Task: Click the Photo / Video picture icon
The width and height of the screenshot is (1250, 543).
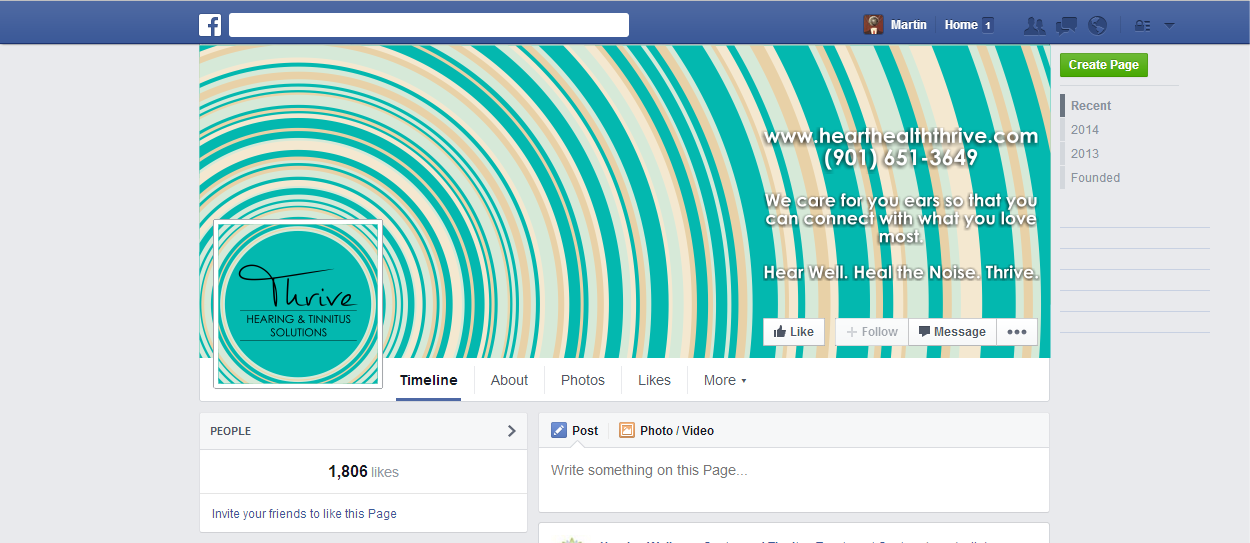Action: coord(627,431)
